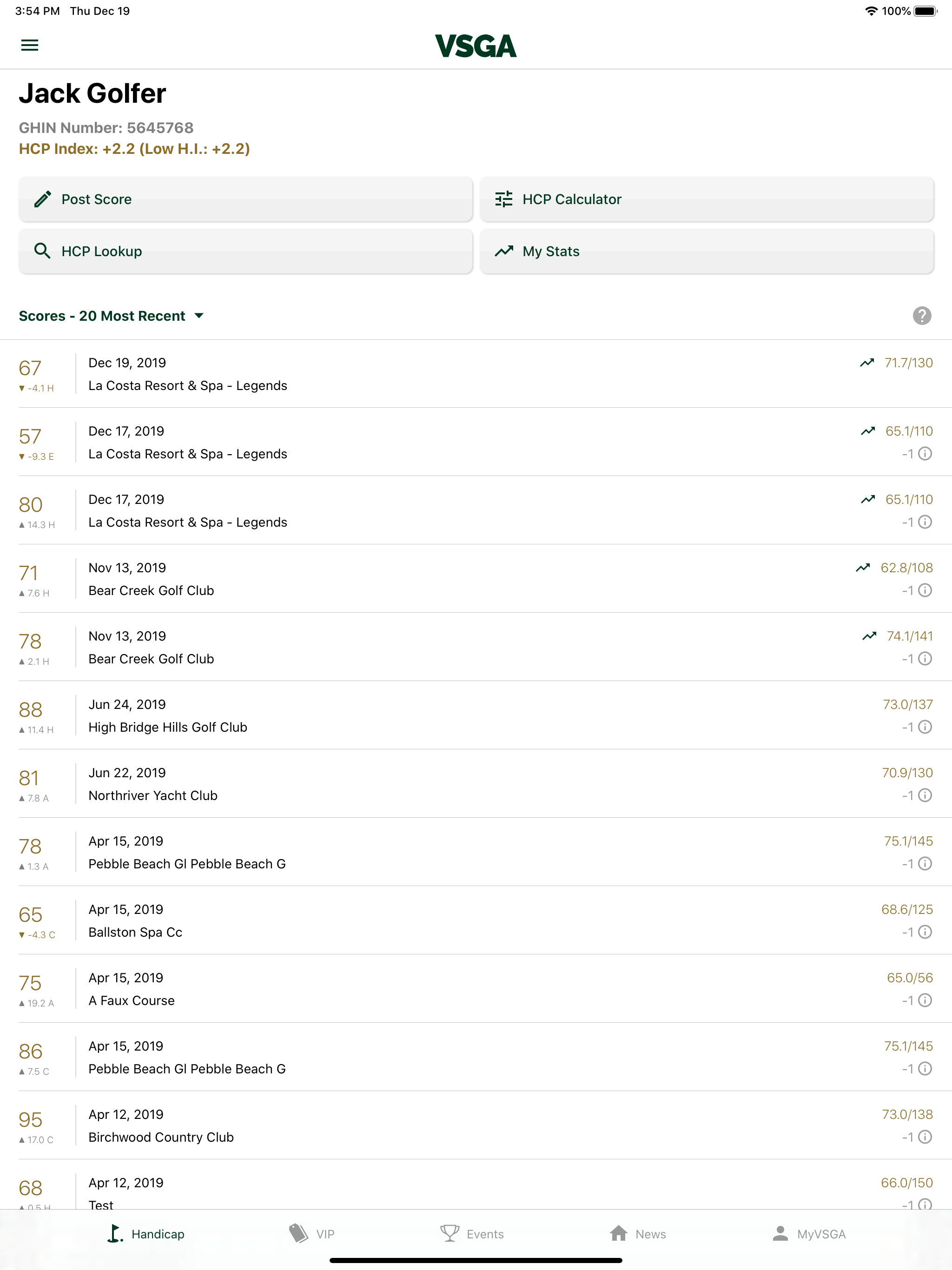Viewport: 952px width, 1270px height.
Task: Select the Dec 17 score of 57 row
Action: (476, 442)
